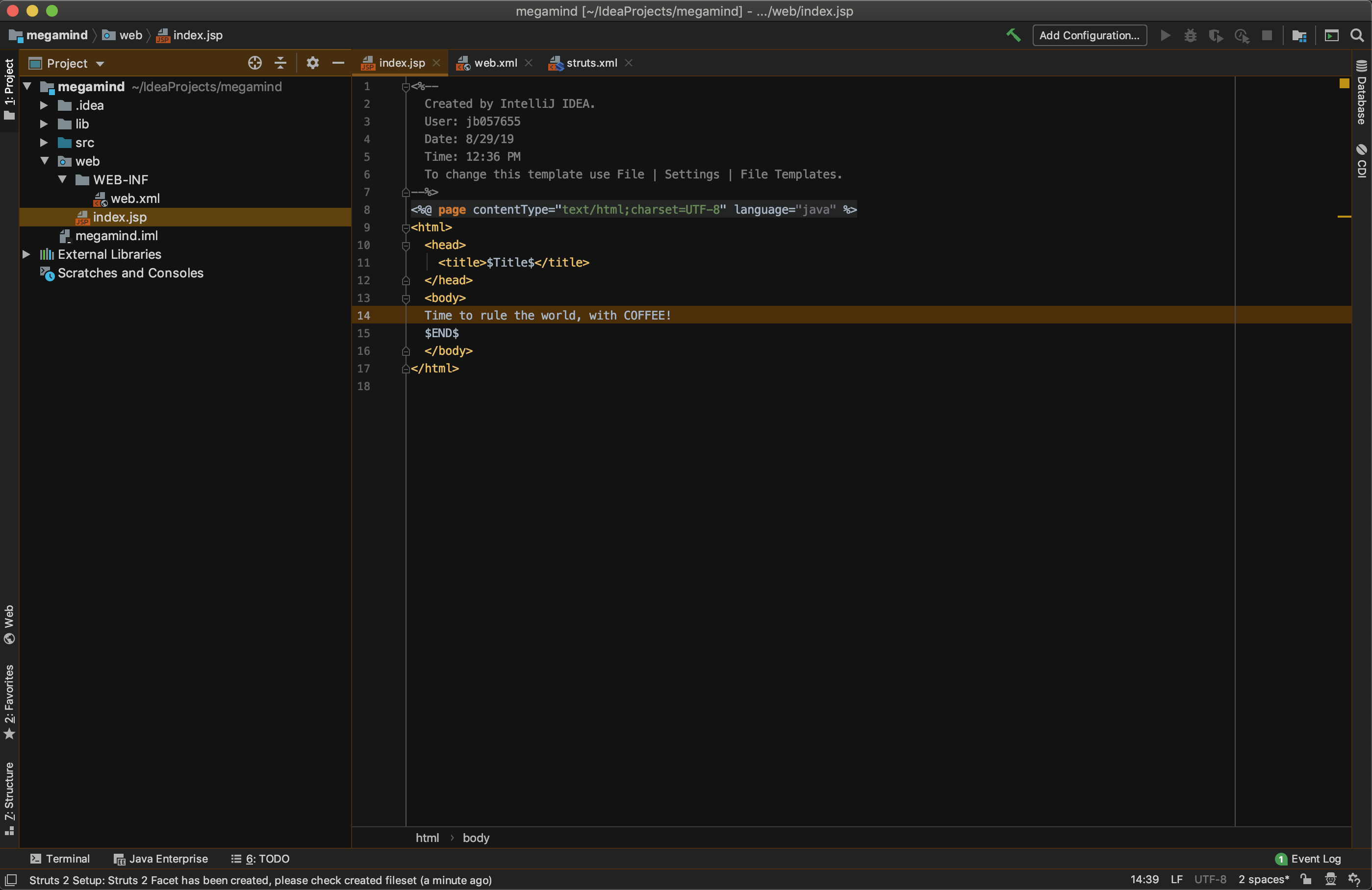The image size is (1372, 890).
Task: Click the Debug bug icon
Action: pyautogui.click(x=1190, y=36)
